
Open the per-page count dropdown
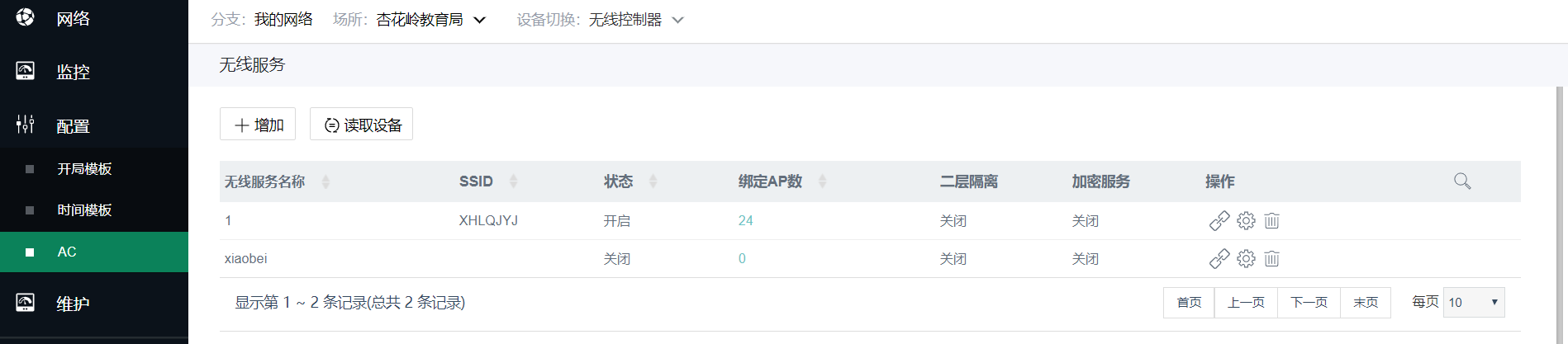tap(1474, 303)
